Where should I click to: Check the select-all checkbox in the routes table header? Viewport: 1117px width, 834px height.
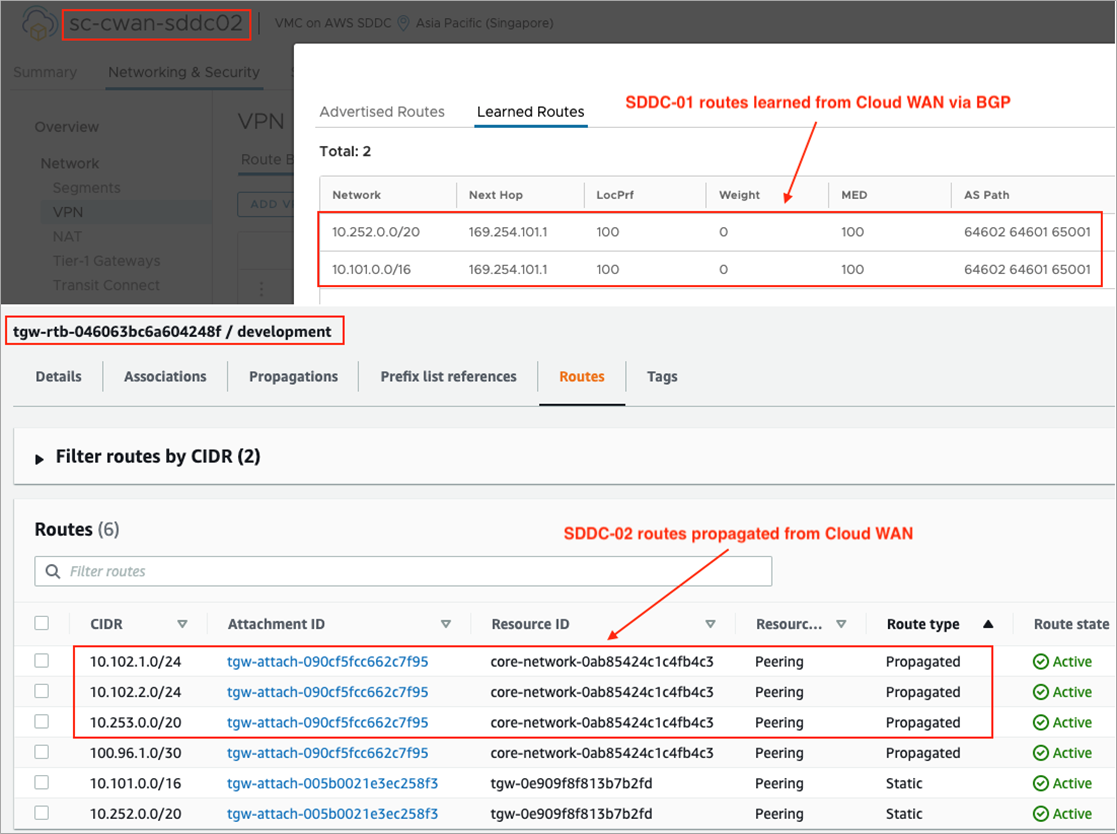41,623
